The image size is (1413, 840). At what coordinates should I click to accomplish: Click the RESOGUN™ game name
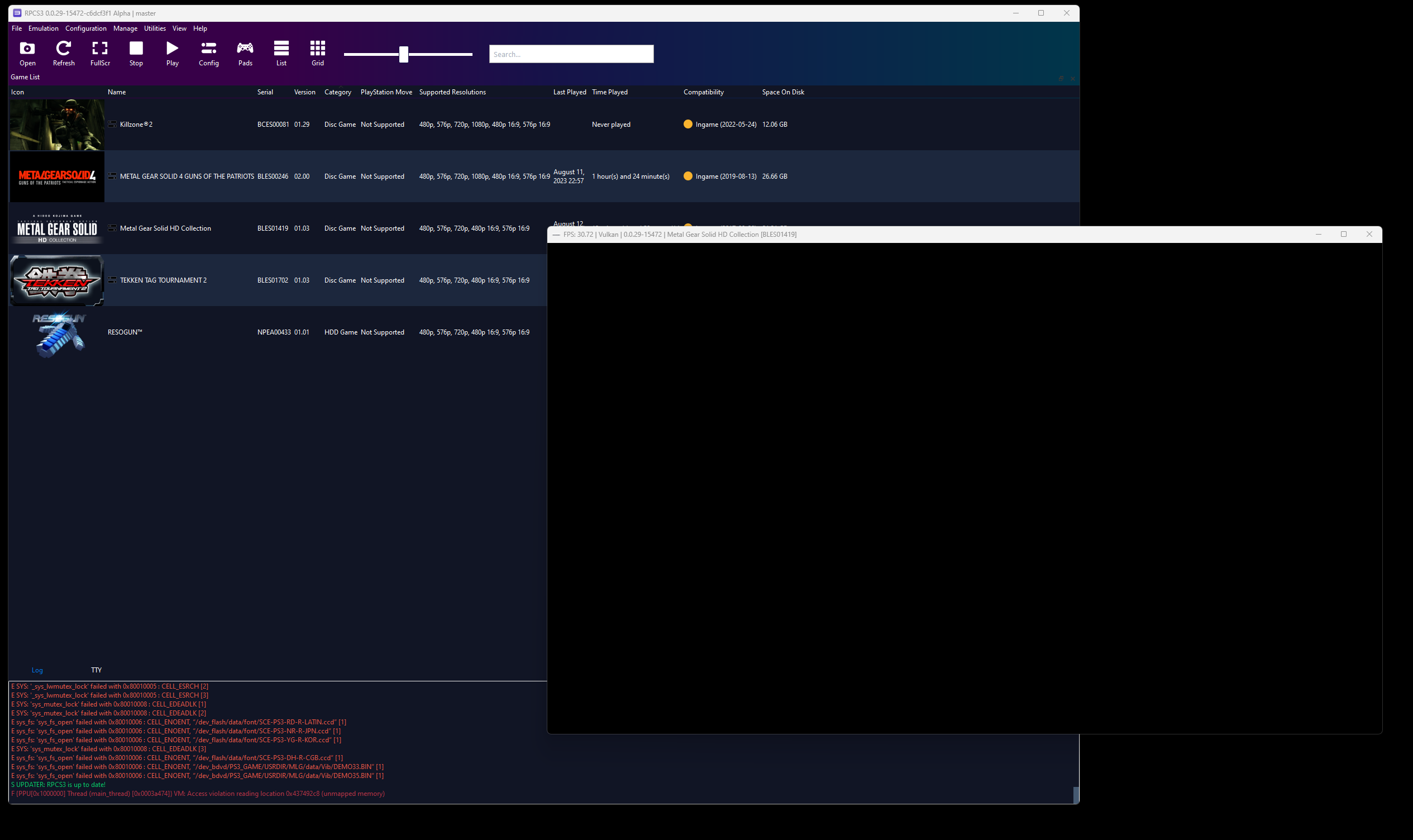(125, 332)
